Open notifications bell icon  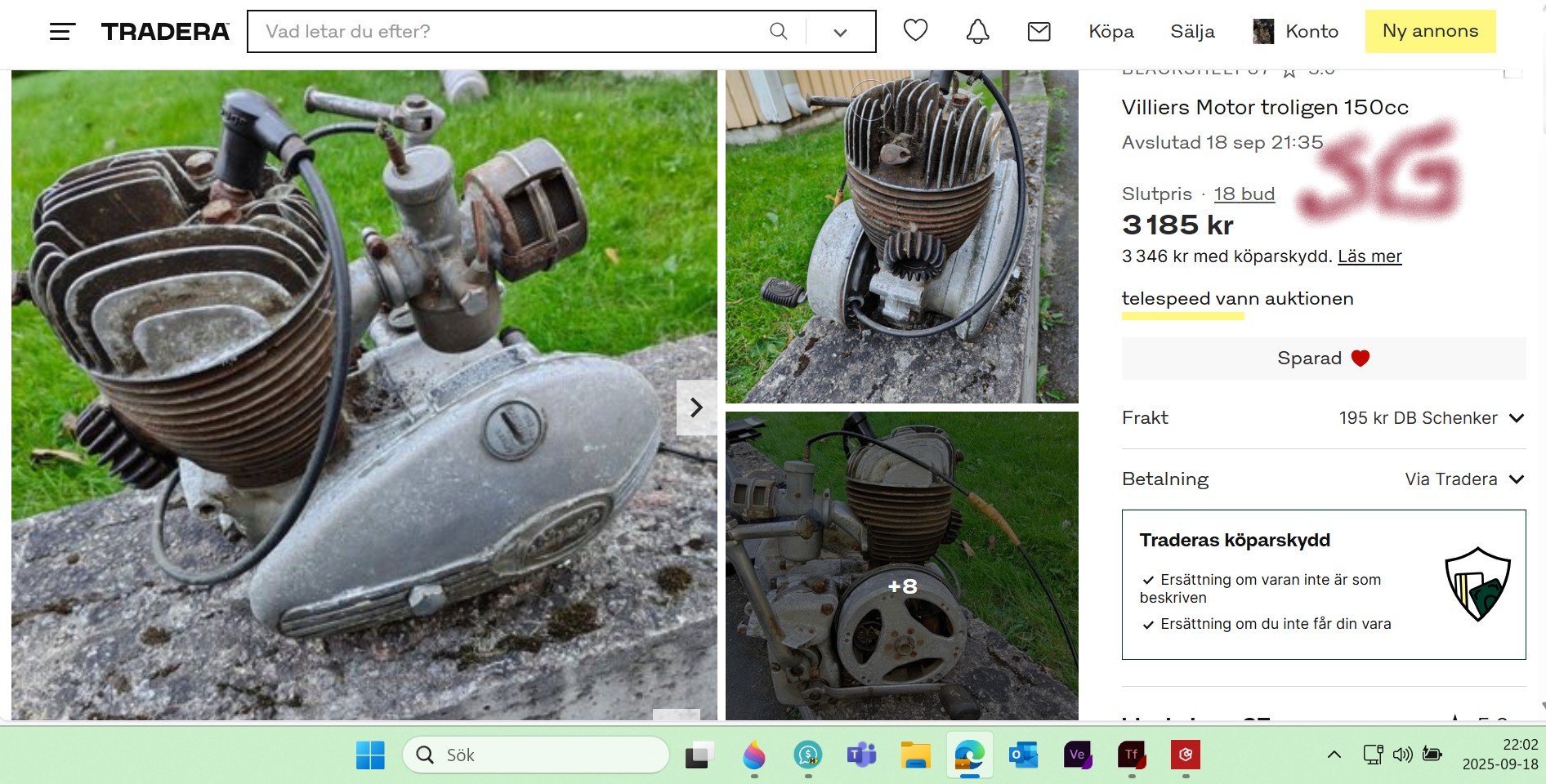(x=977, y=31)
